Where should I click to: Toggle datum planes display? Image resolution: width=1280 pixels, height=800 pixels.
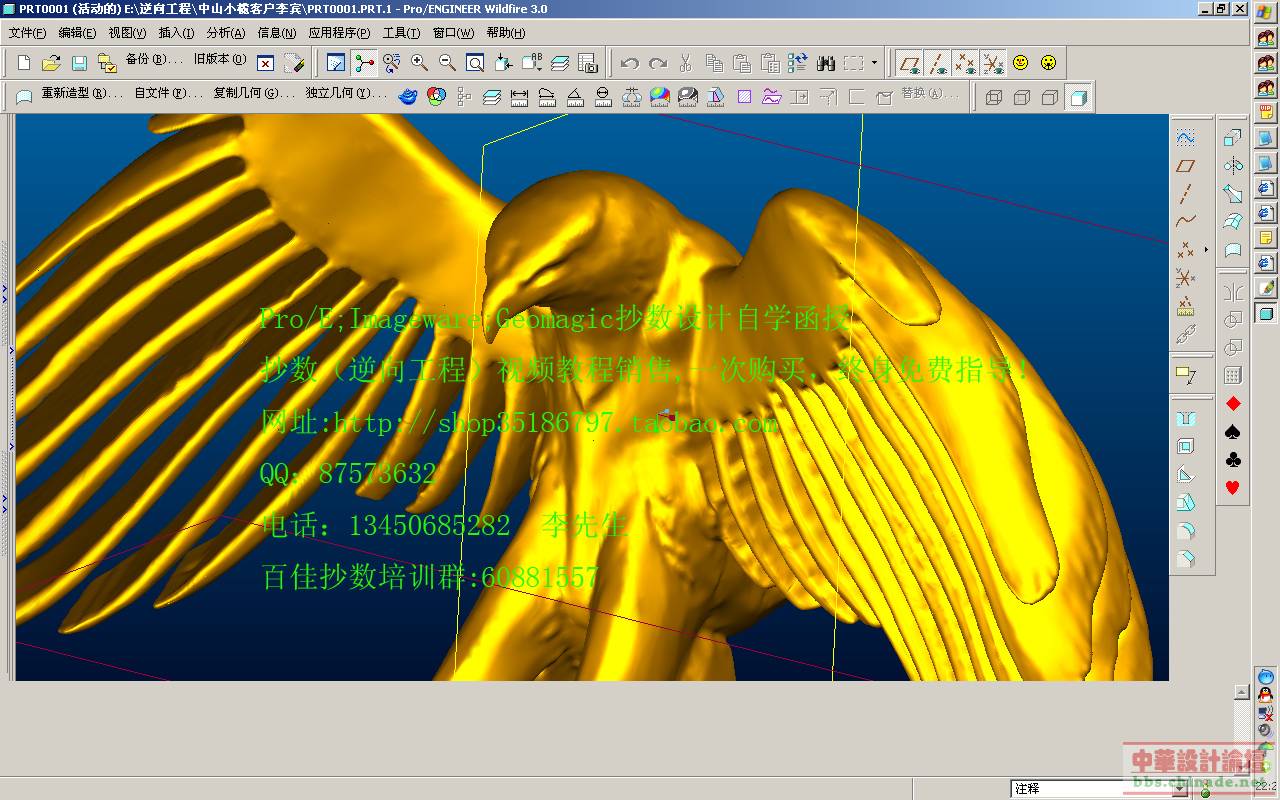point(909,63)
